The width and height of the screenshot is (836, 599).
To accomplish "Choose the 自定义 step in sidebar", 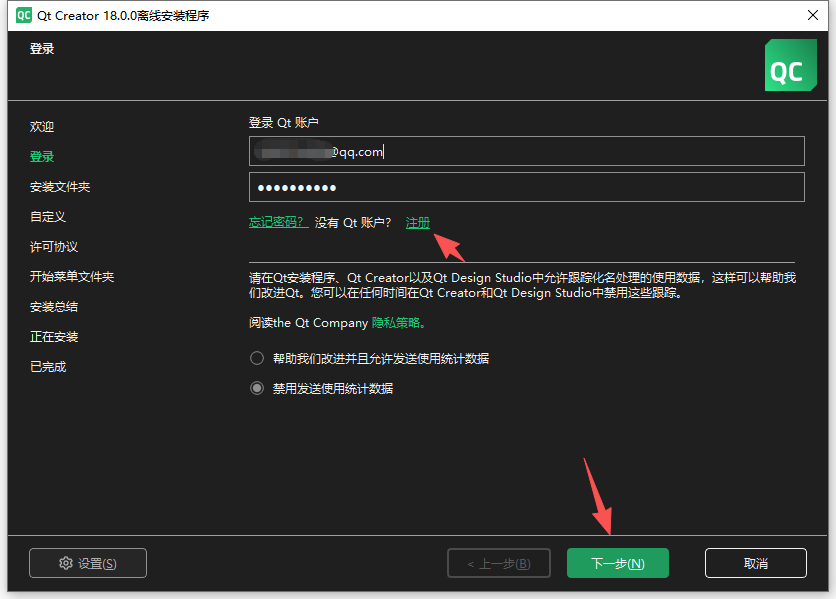I will tap(48, 217).
